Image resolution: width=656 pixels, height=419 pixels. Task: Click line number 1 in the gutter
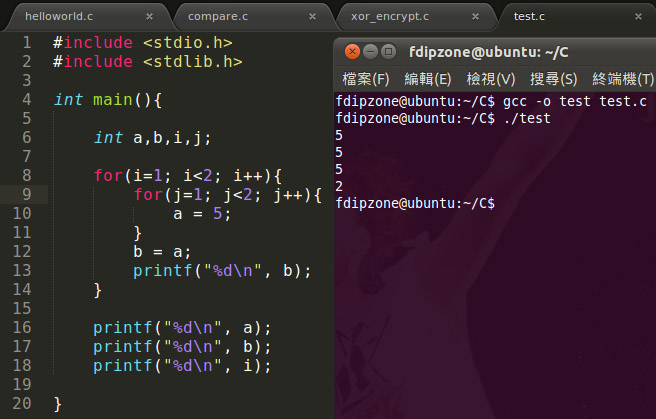coord(27,42)
